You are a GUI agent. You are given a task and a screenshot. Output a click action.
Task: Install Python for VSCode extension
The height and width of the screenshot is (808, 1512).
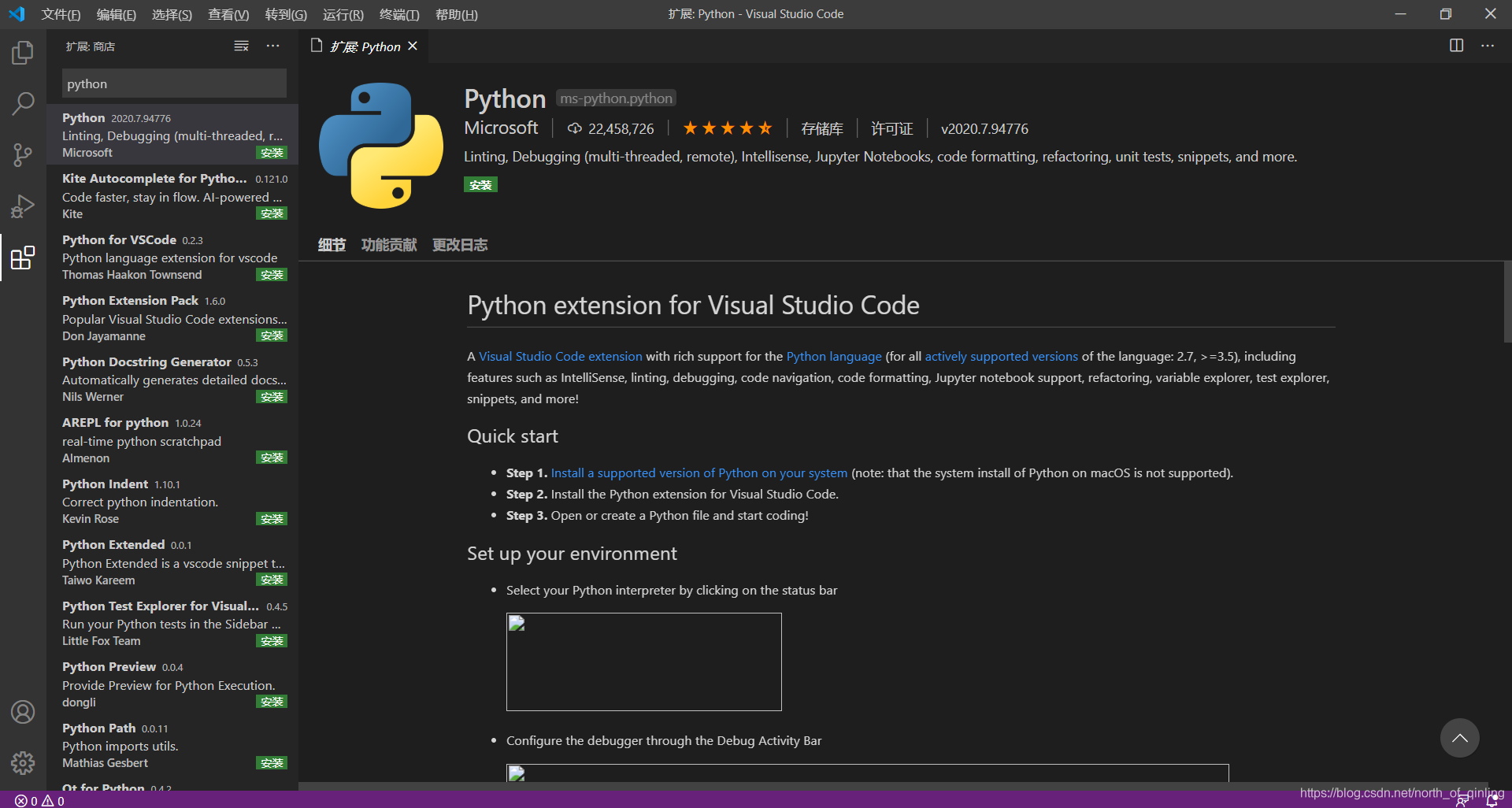point(272,275)
